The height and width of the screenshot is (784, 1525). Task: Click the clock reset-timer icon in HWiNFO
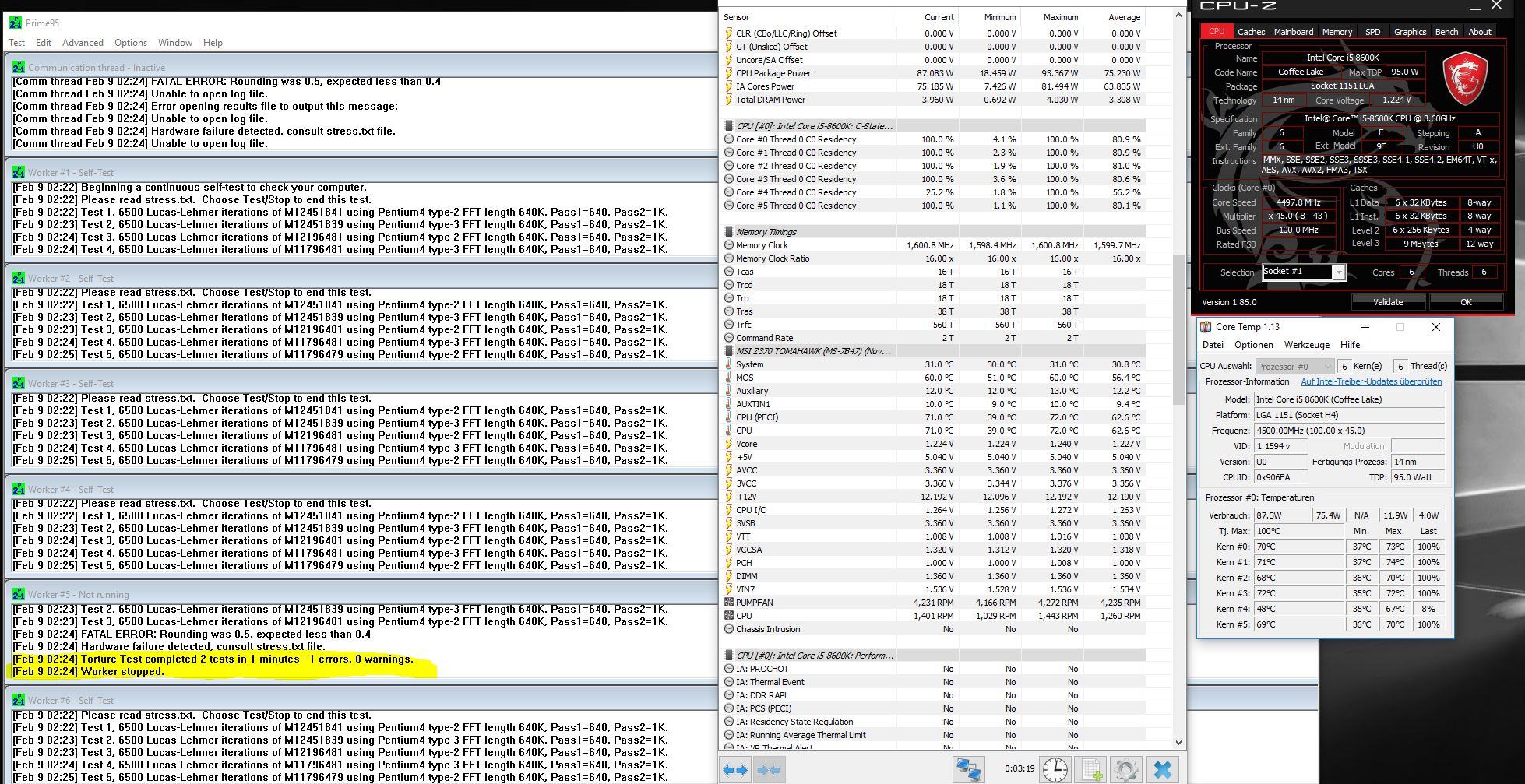(1055, 769)
